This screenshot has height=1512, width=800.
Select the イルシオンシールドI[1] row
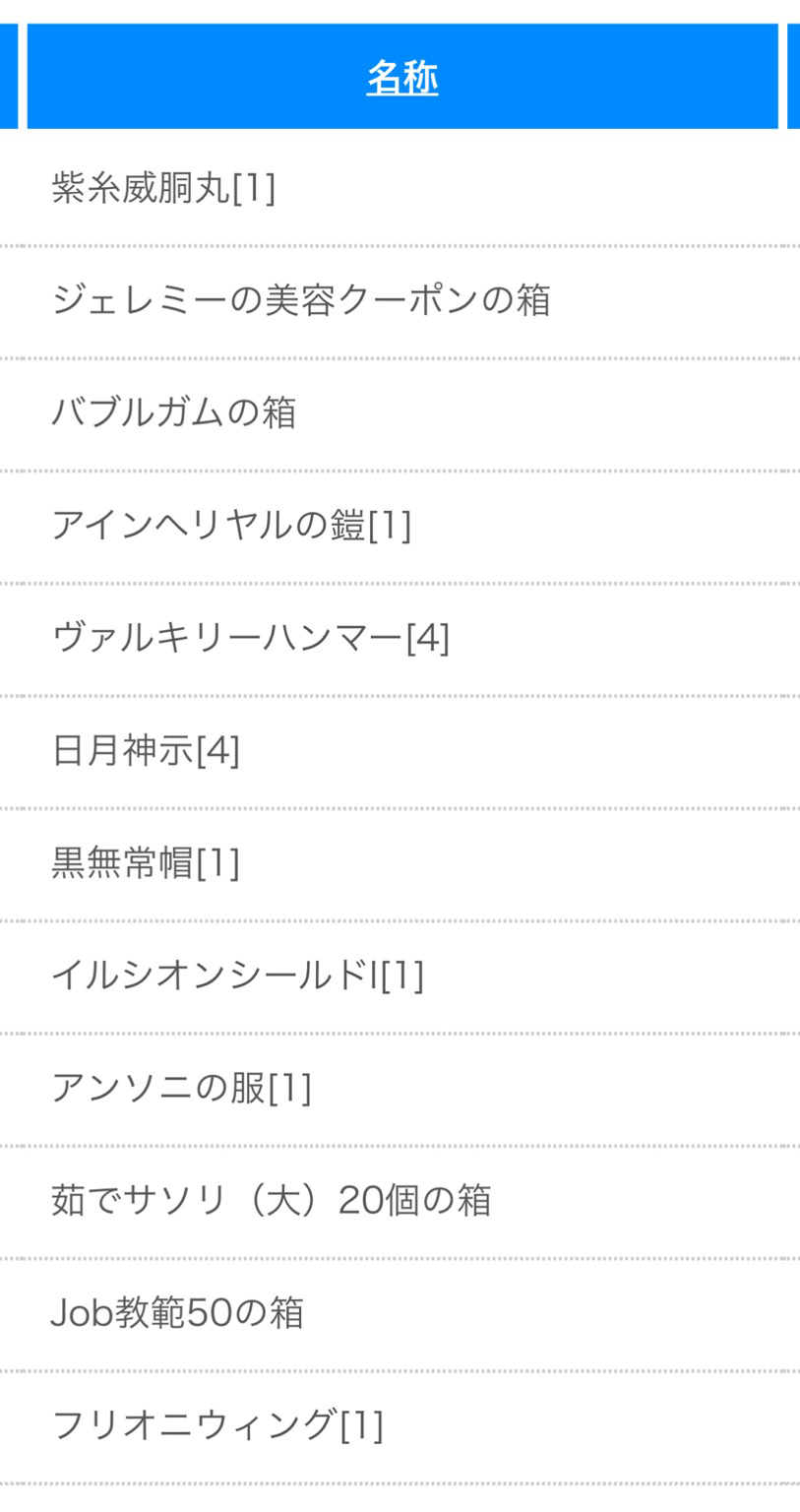coord(237,976)
